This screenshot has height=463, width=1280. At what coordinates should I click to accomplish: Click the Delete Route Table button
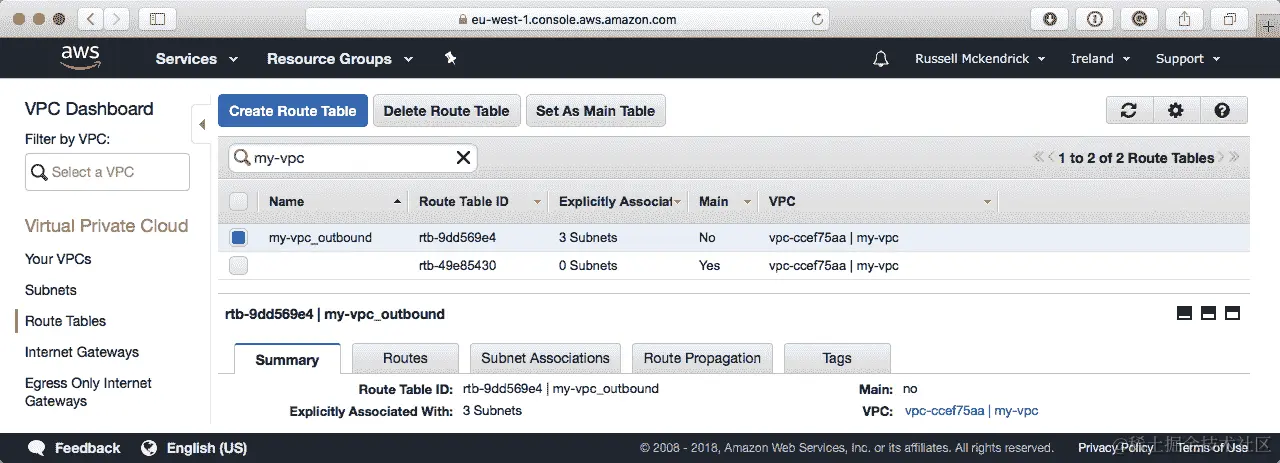[x=446, y=111]
